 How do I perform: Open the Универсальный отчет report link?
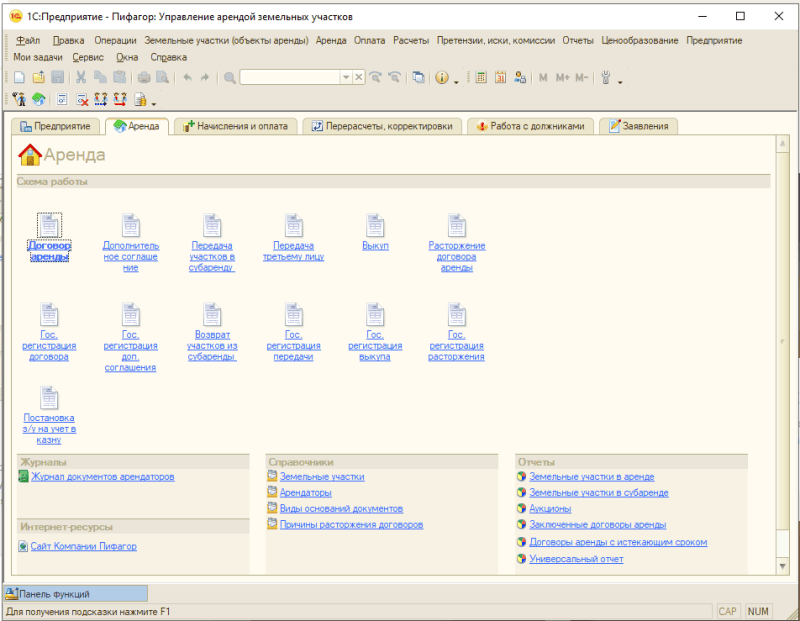[x=576, y=559]
